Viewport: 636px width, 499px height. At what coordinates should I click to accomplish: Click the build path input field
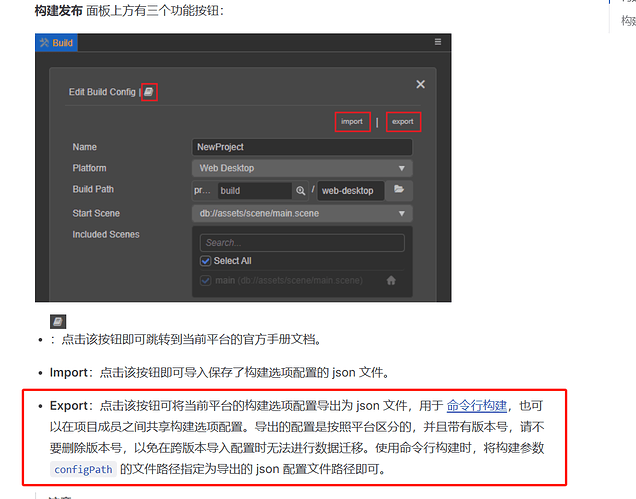point(255,191)
